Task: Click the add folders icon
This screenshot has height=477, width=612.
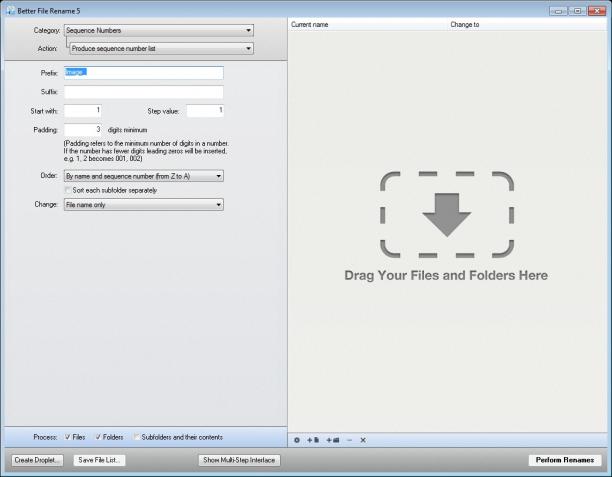Action: (333, 440)
